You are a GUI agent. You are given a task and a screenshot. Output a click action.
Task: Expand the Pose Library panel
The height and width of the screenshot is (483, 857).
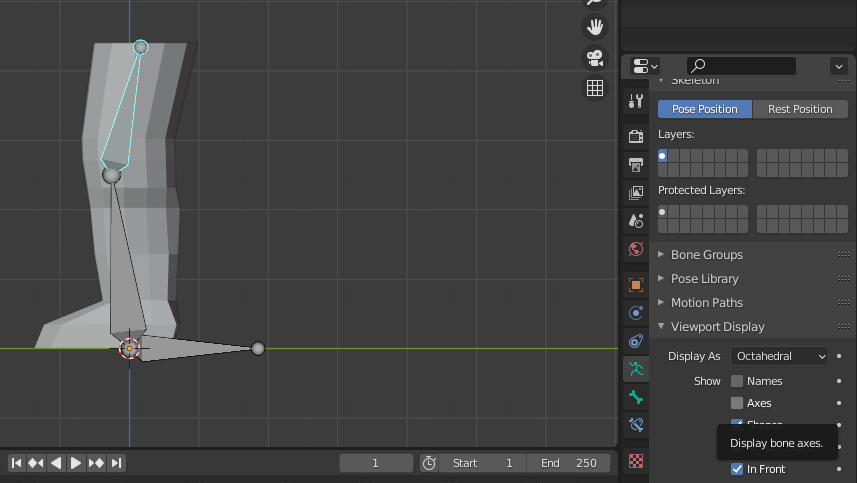[704, 279]
